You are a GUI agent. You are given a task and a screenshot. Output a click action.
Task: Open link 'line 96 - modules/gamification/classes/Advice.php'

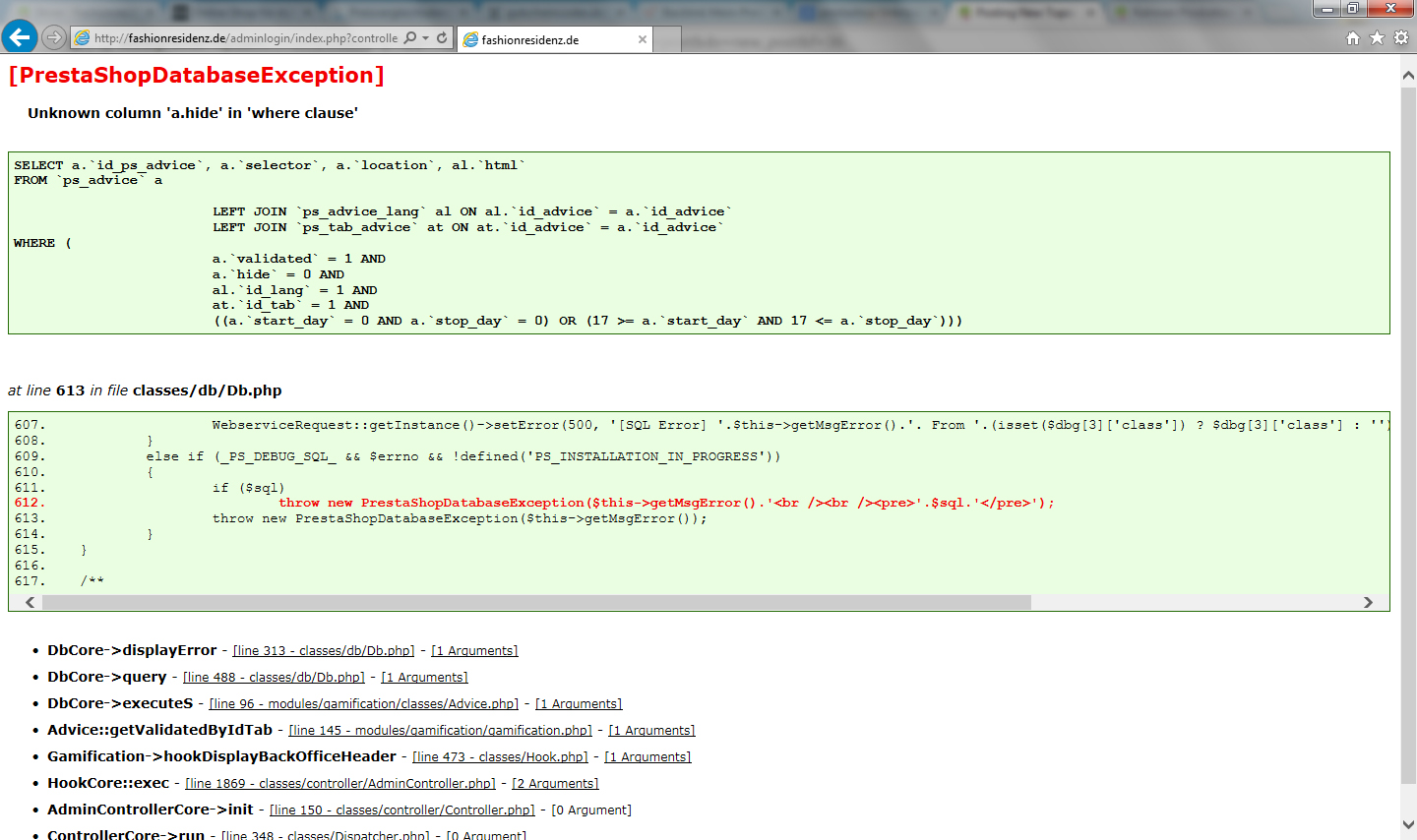(x=364, y=704)
